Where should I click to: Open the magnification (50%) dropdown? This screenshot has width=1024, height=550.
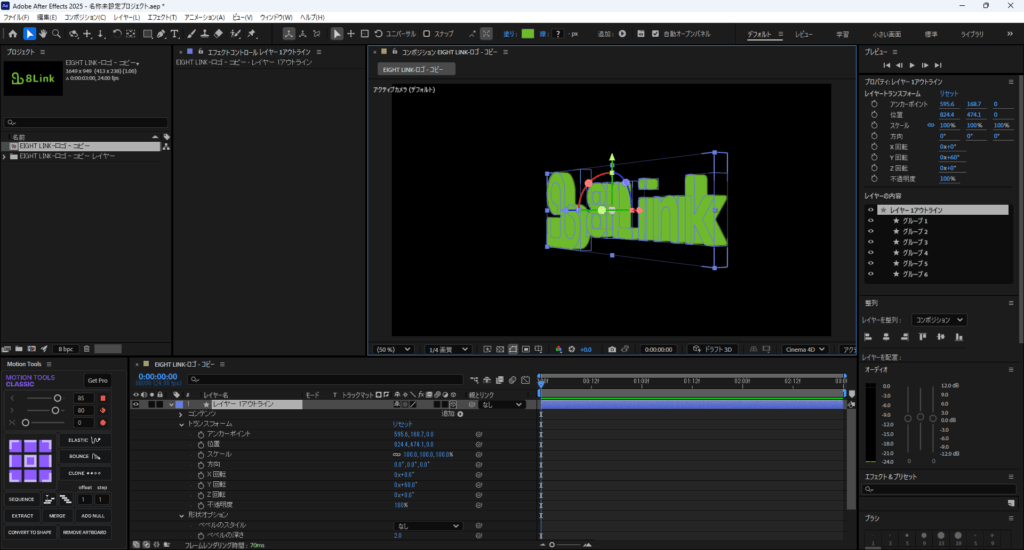pyautogui.click(x=392, y=349)
